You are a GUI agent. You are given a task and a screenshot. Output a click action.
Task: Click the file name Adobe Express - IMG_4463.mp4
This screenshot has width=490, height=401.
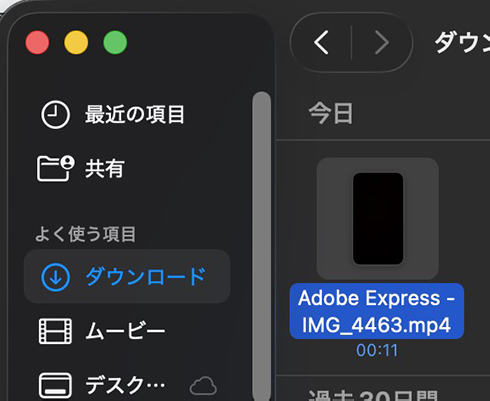[x=377, y=311]
